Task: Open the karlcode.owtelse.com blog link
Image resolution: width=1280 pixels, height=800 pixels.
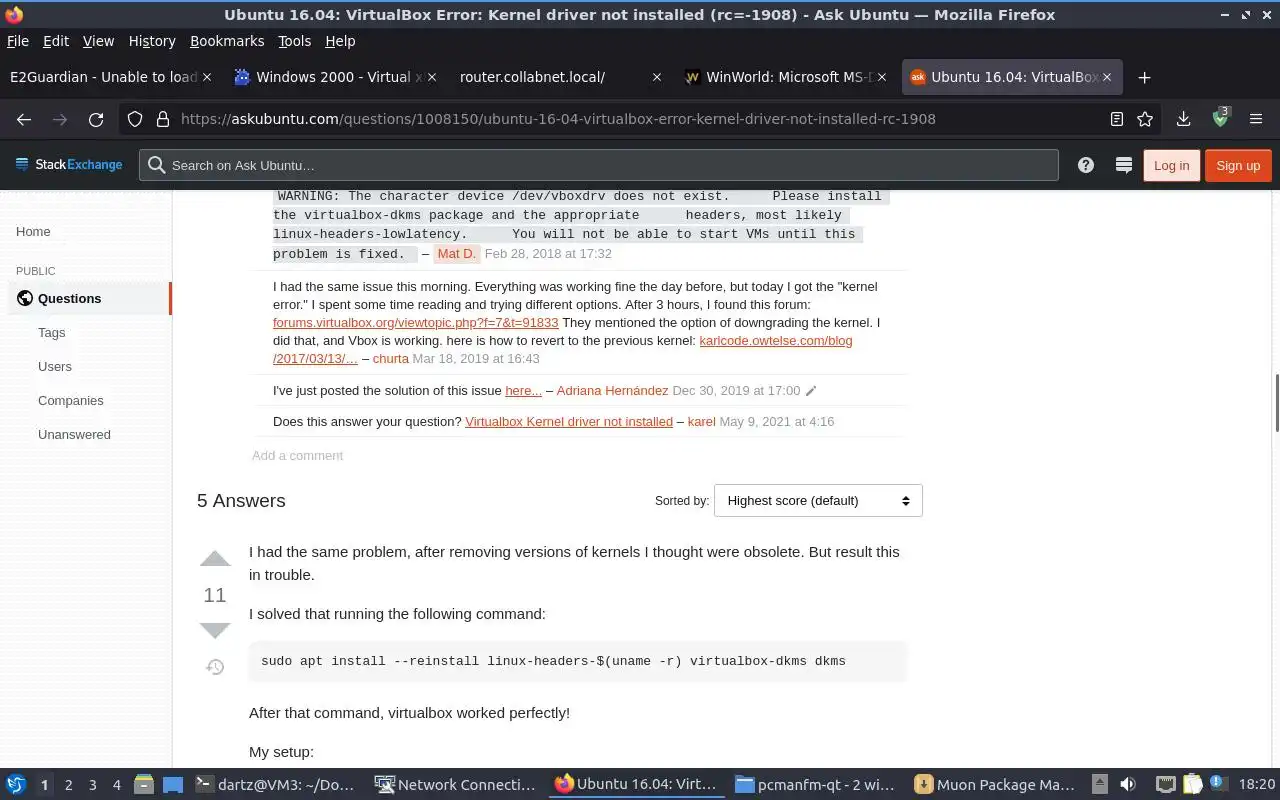Action: [x=776, y=341]
